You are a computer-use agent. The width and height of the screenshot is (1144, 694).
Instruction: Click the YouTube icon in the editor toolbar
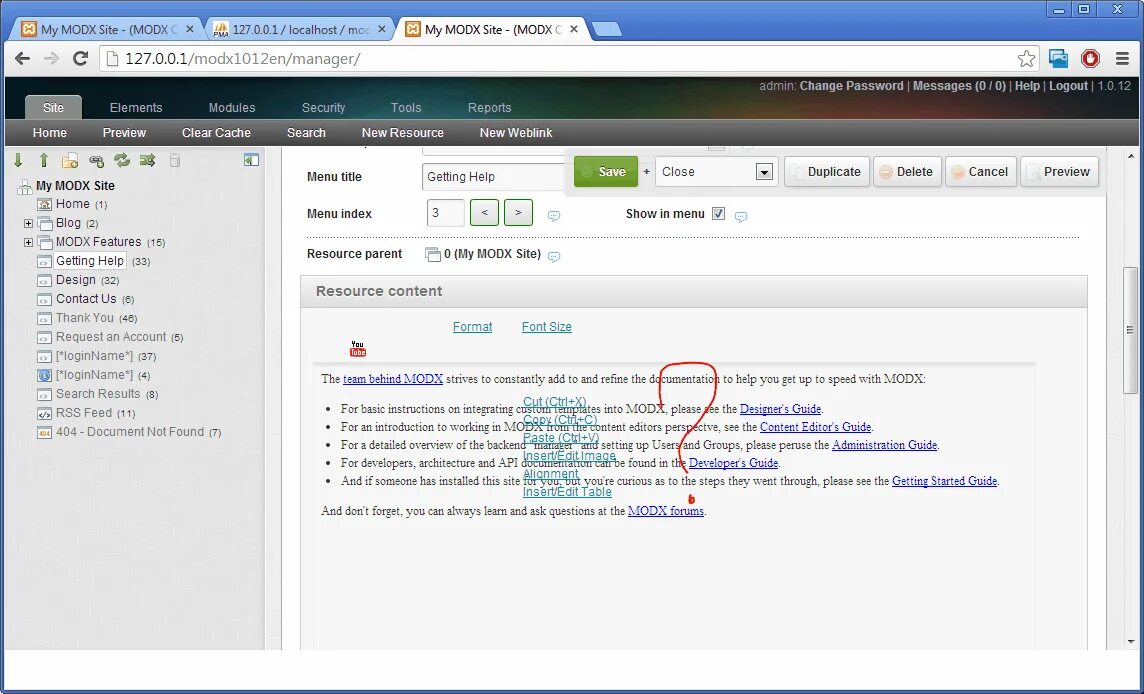pos(358,349)
